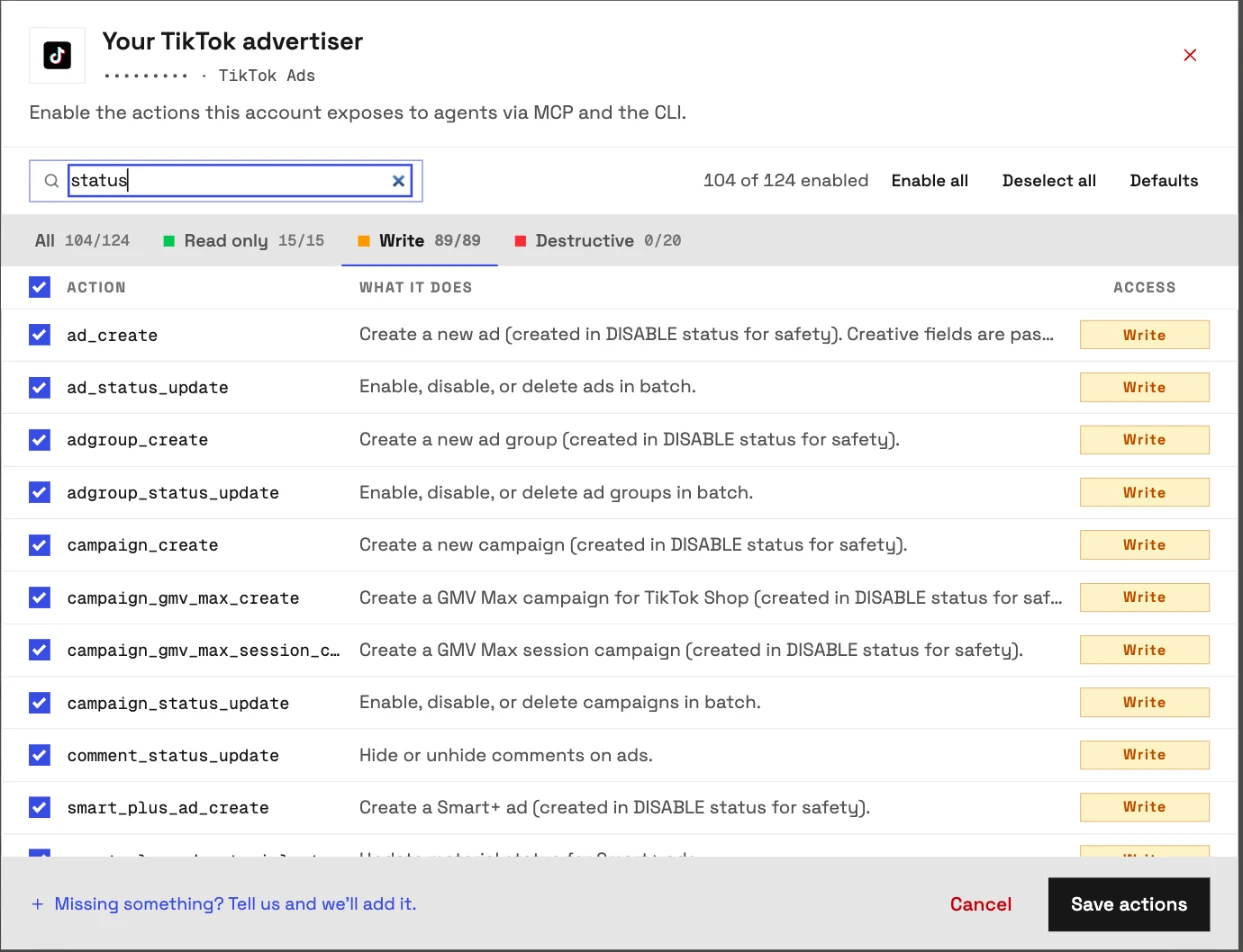The width and height of the screenshot is (1243, 952).
Task: Open the Destructive tab
Action: [x=597, y=241]
